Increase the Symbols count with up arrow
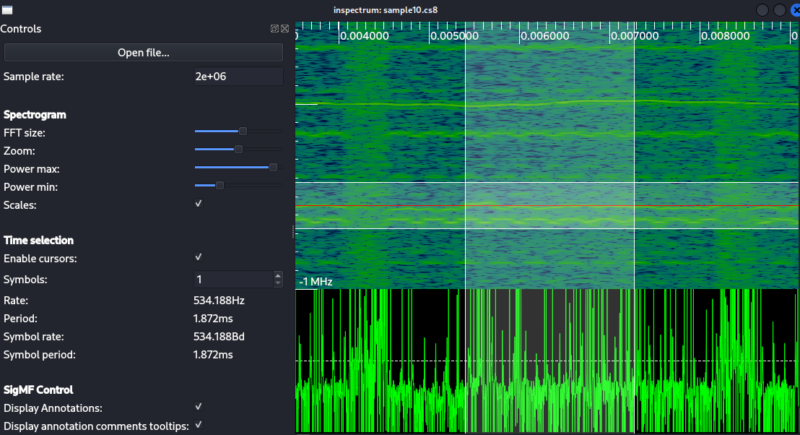800x435 pixels. (278, 276)
